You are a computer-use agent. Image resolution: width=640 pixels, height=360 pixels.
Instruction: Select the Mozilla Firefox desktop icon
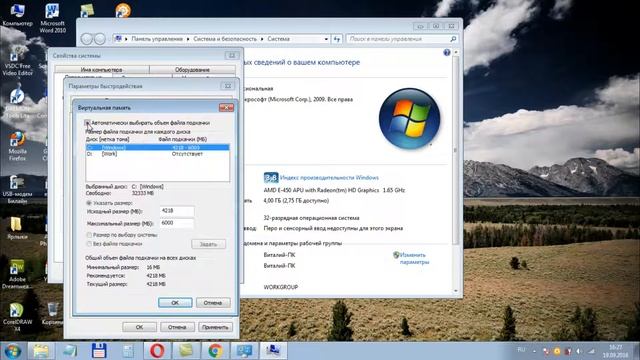click(17, 146)
